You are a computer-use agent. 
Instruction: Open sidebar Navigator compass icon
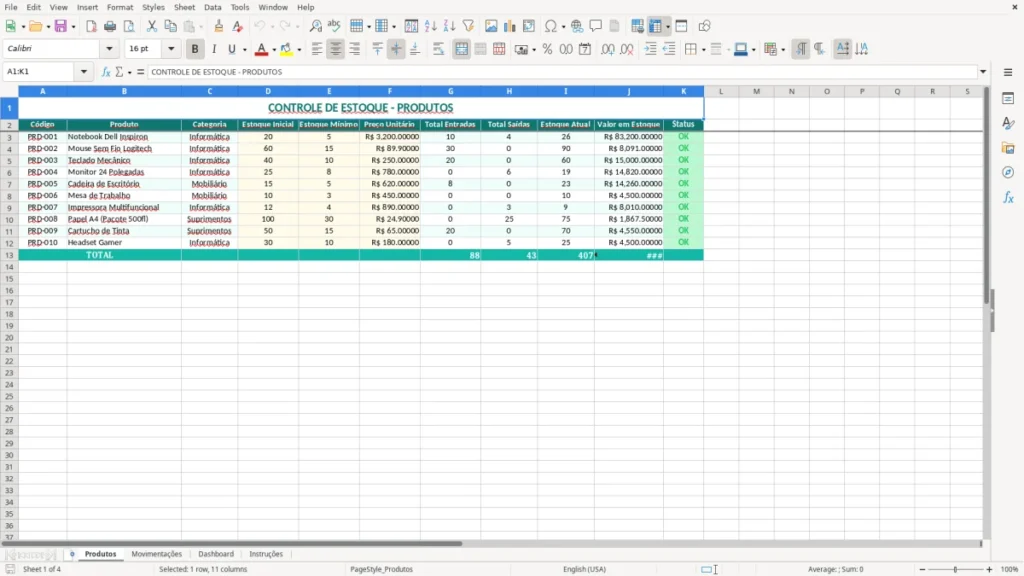[x=1008, y=172]
